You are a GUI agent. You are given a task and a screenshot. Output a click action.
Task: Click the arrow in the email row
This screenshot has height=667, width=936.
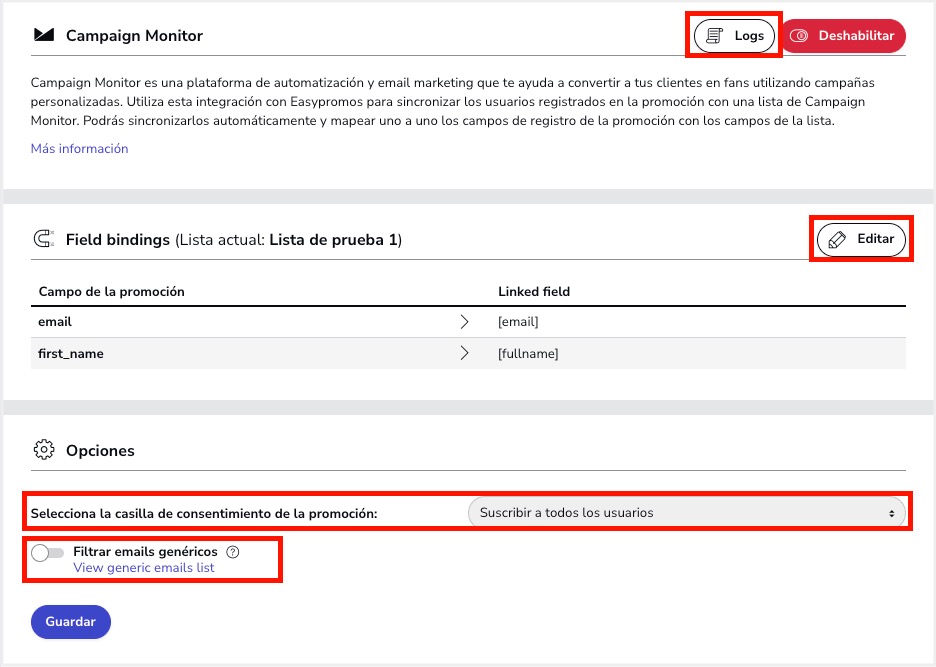point(464,322)
